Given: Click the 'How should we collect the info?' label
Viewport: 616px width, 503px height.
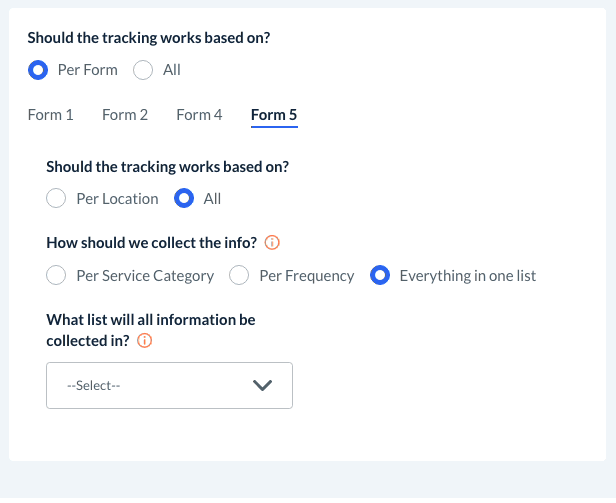Looking at the screenshot, I should [x=151, y=242].
